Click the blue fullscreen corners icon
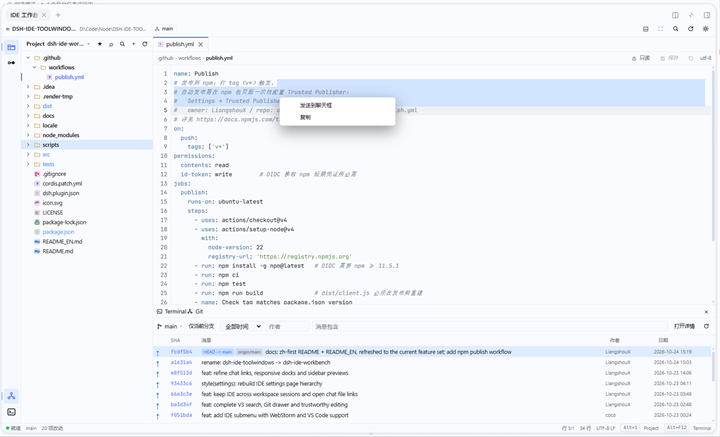The height and width of the screenshot is (437, 720). [661, 29]
